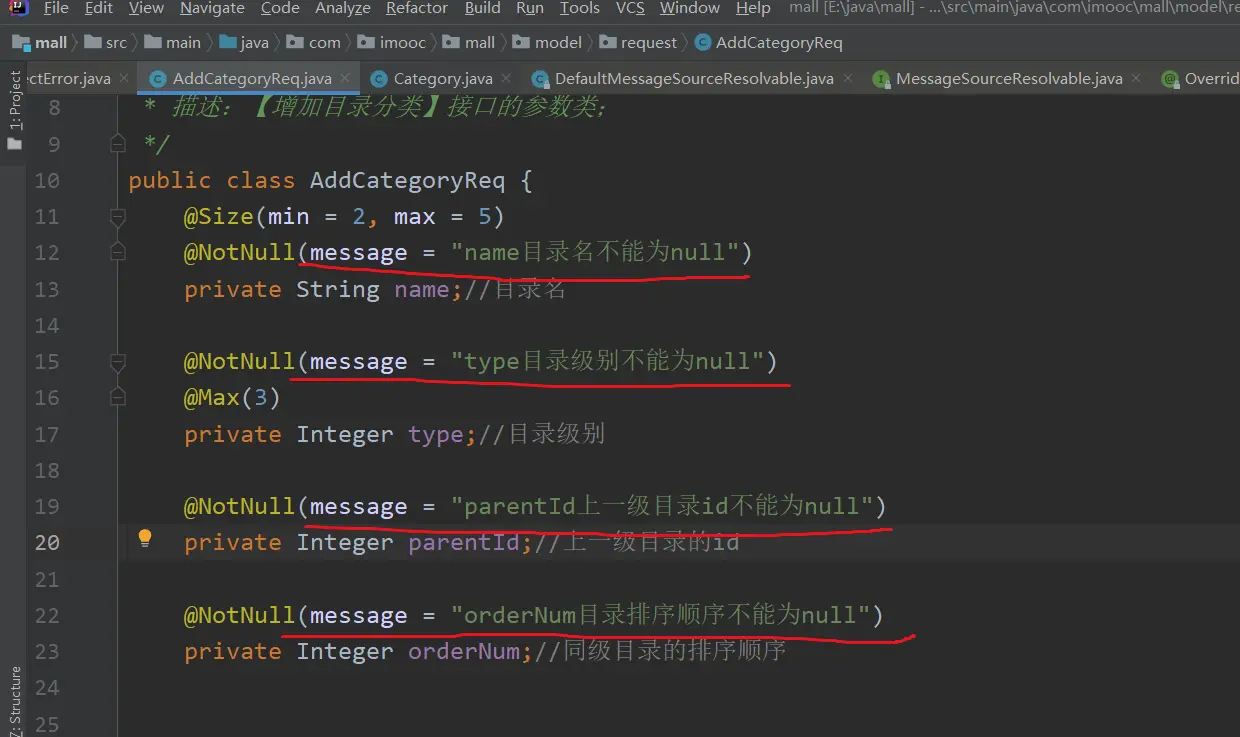Viewport: 1240px width, 737px height.
Task: Open the VCS menu
Action: pyautogui.click(x=630, y=9)
